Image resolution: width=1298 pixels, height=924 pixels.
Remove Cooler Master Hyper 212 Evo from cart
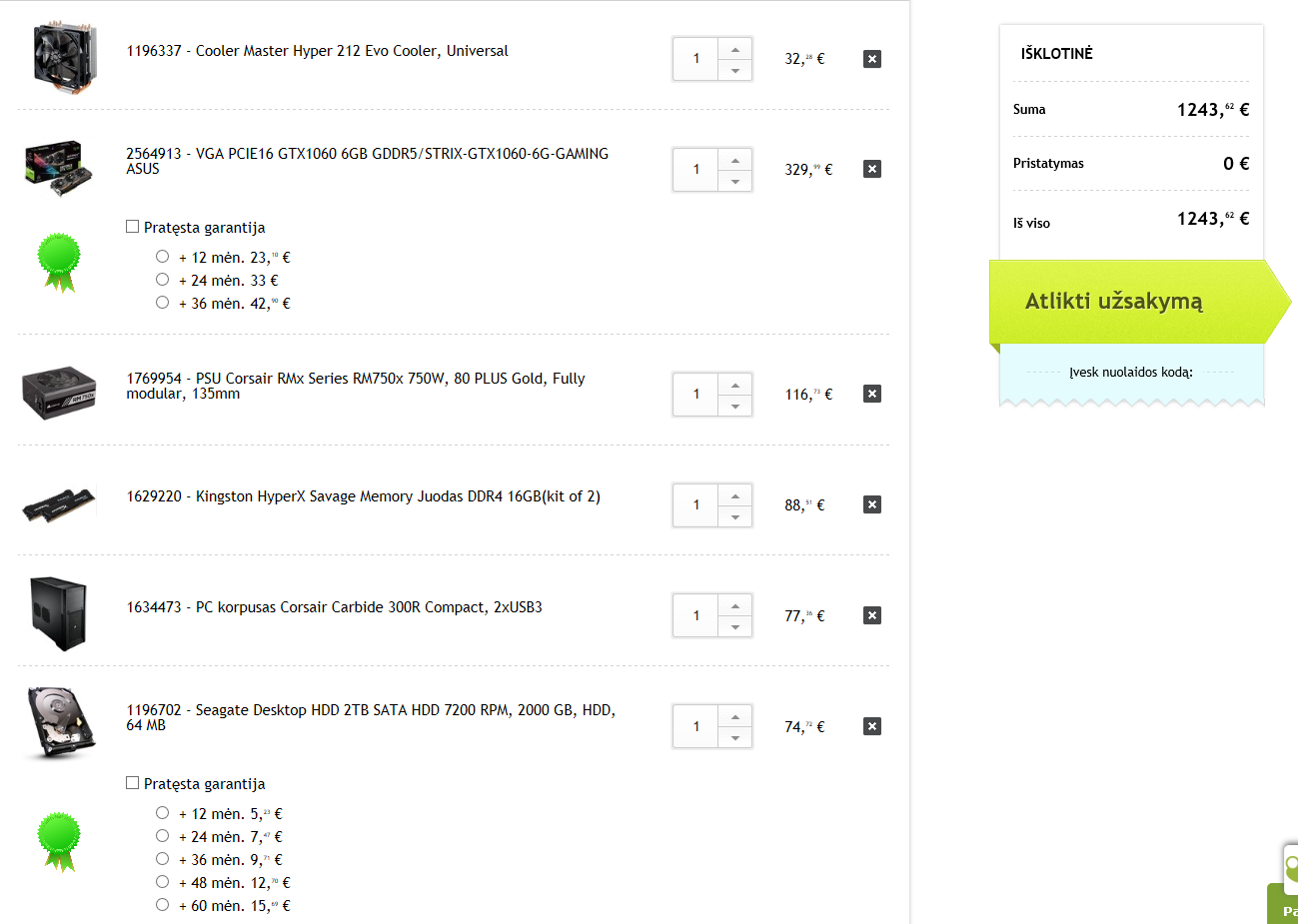point(872,59)
